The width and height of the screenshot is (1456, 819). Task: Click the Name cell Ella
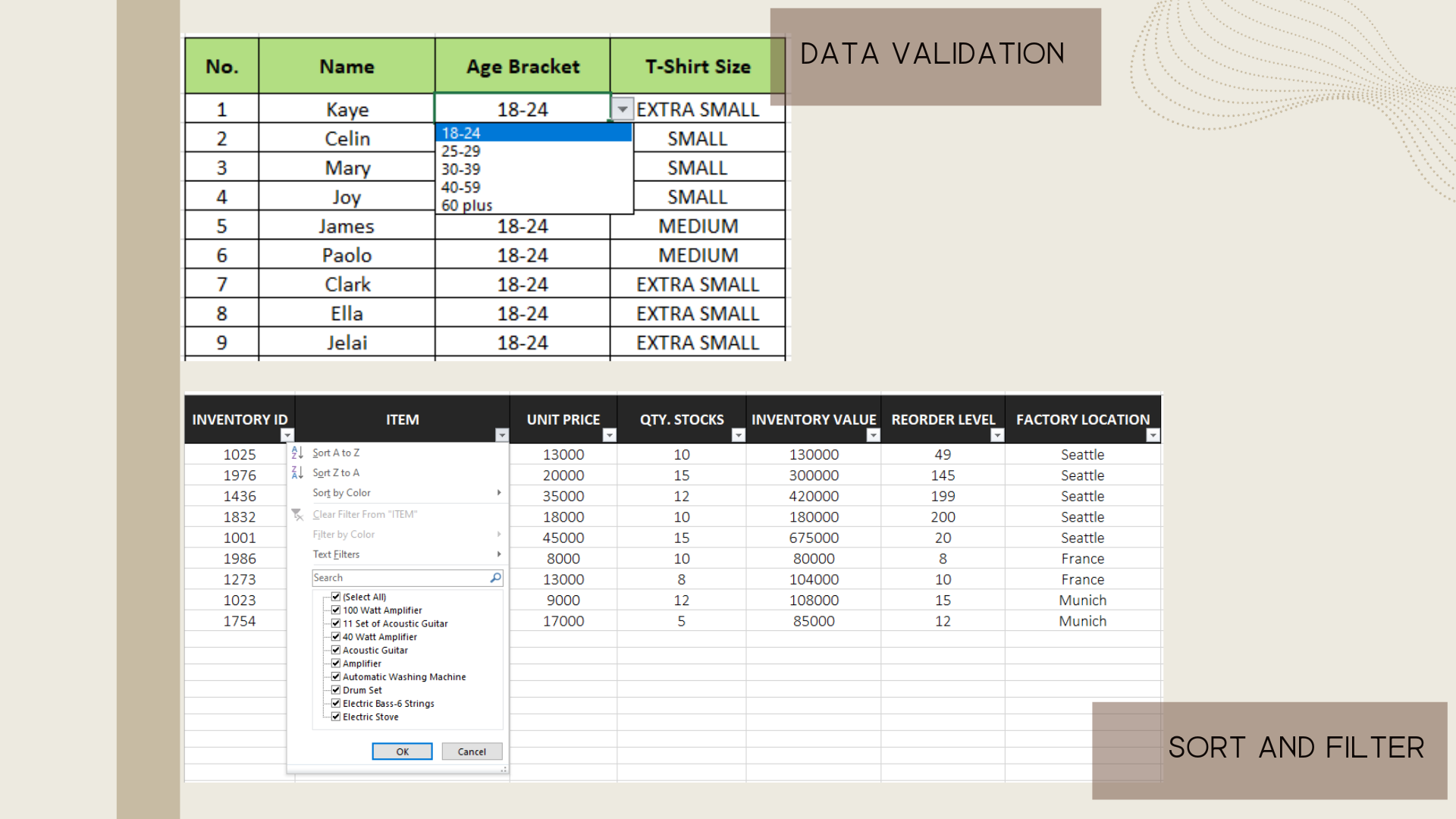[347, 313]
